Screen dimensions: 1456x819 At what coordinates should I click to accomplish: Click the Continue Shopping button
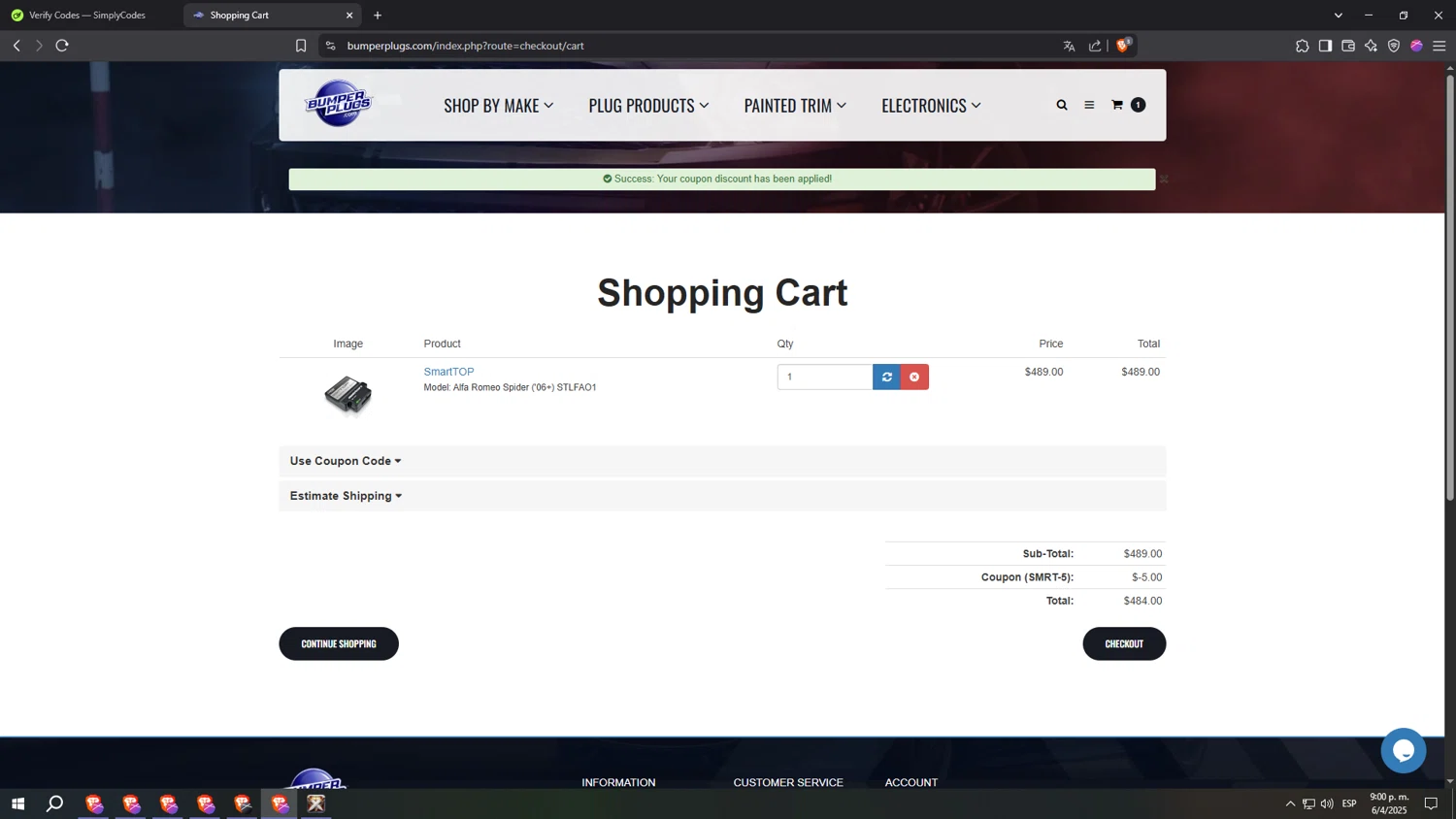point(339,643)
